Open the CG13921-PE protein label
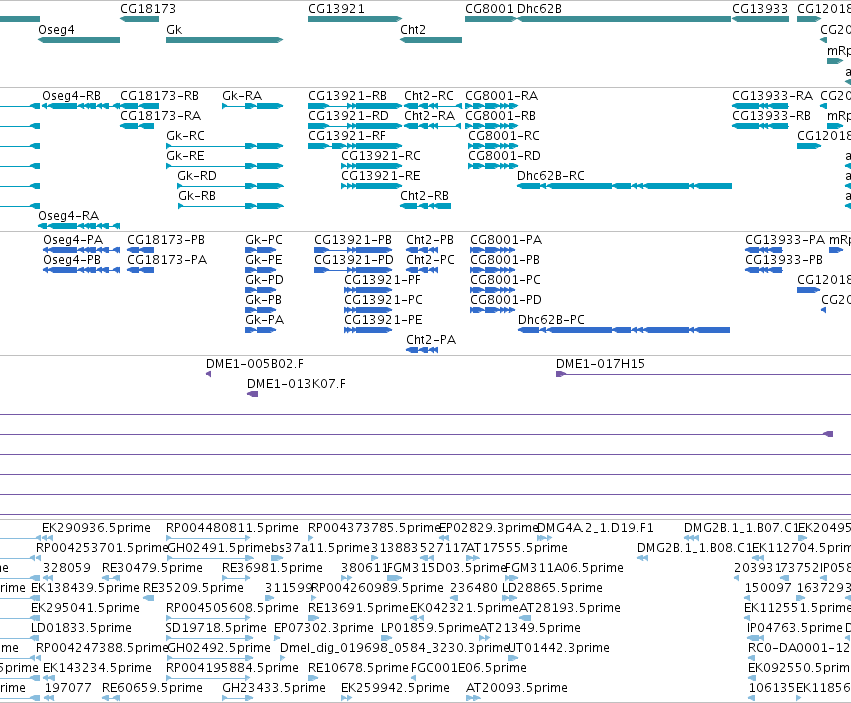The height and width of the screenshot is (703, 851). [x=383, y=320]
